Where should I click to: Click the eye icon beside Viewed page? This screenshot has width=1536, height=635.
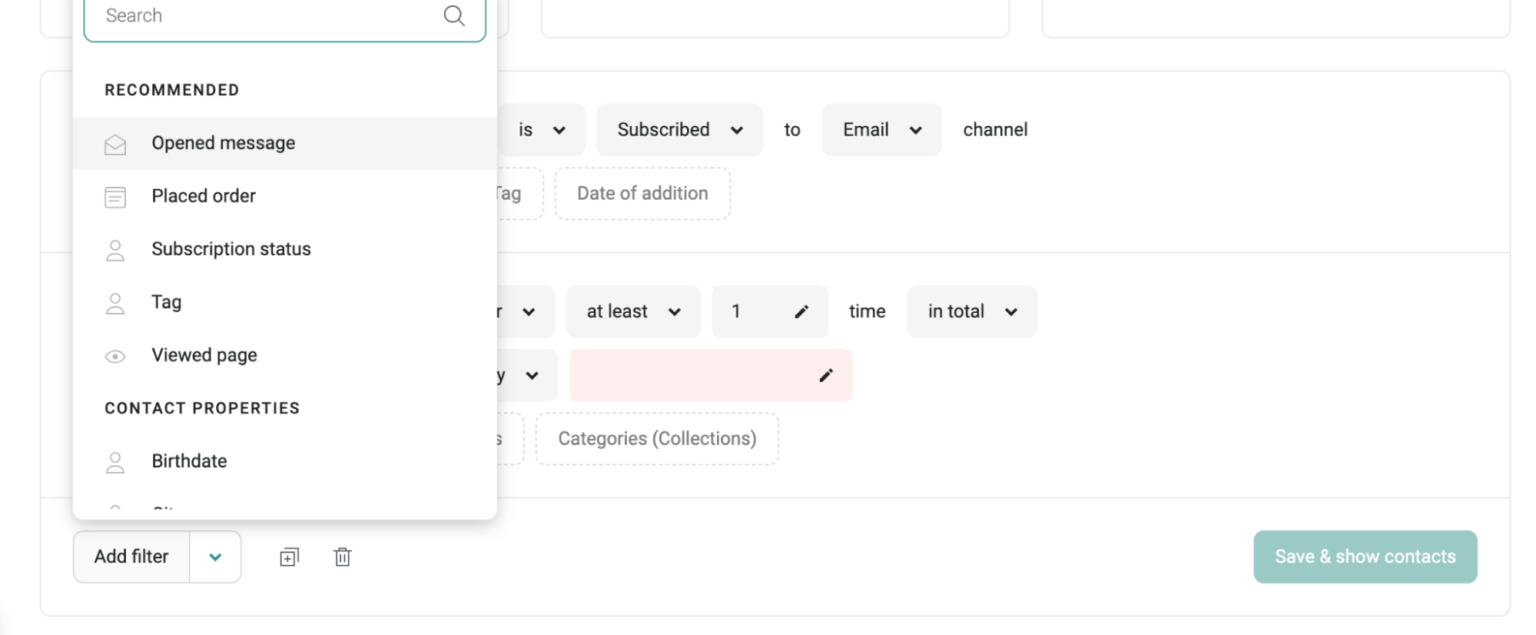(x=115, y=356)
